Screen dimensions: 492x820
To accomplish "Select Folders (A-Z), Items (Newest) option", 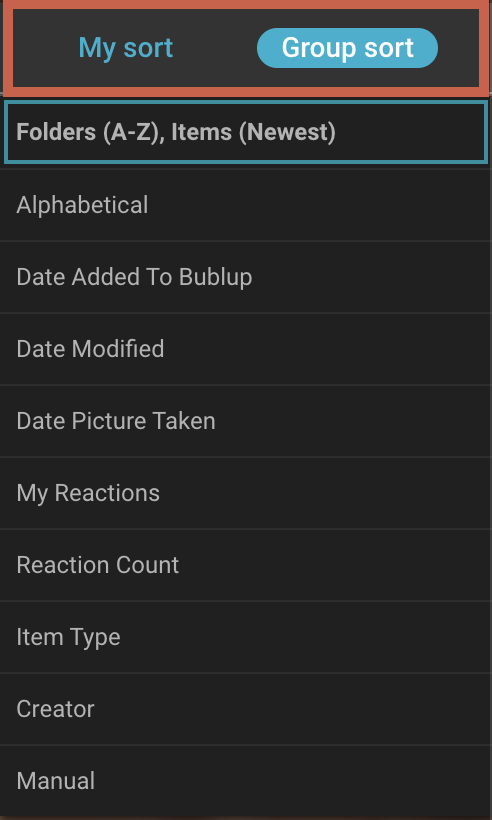I will (x=246, y=132).
